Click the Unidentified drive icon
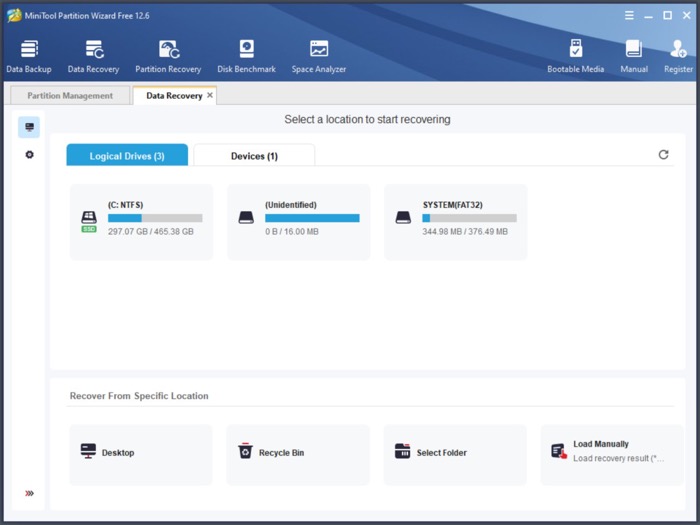Image resolution: width=700 pixels, height=525 pixels. point(246,218)
